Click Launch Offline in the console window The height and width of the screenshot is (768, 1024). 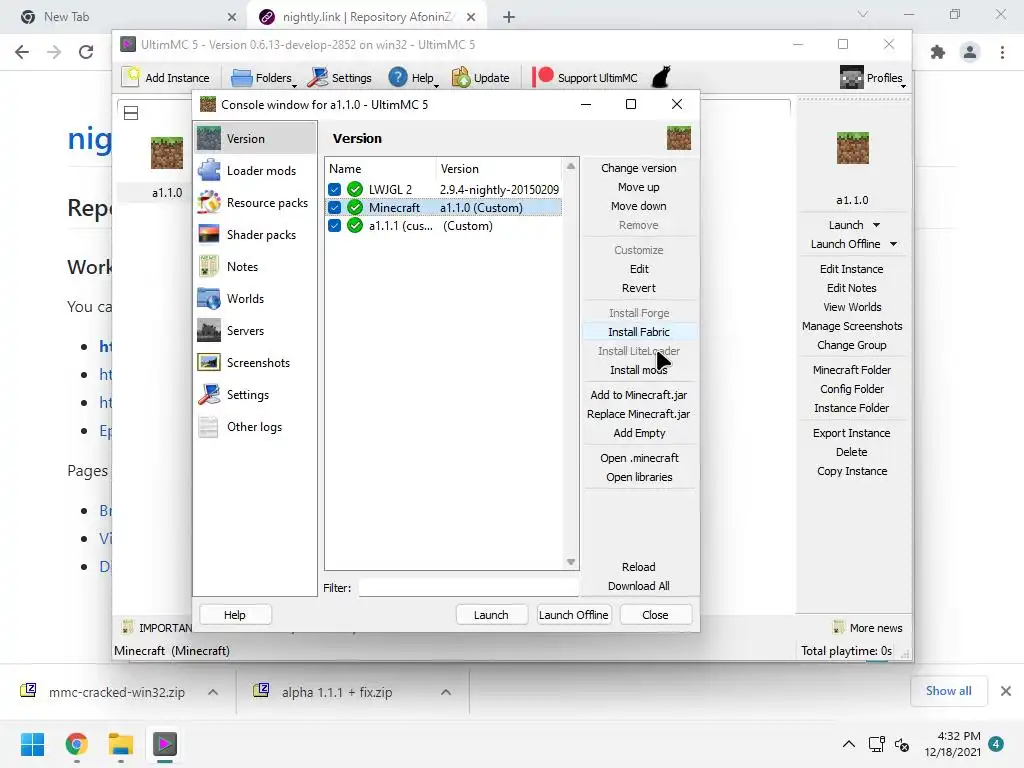(573, 615)
